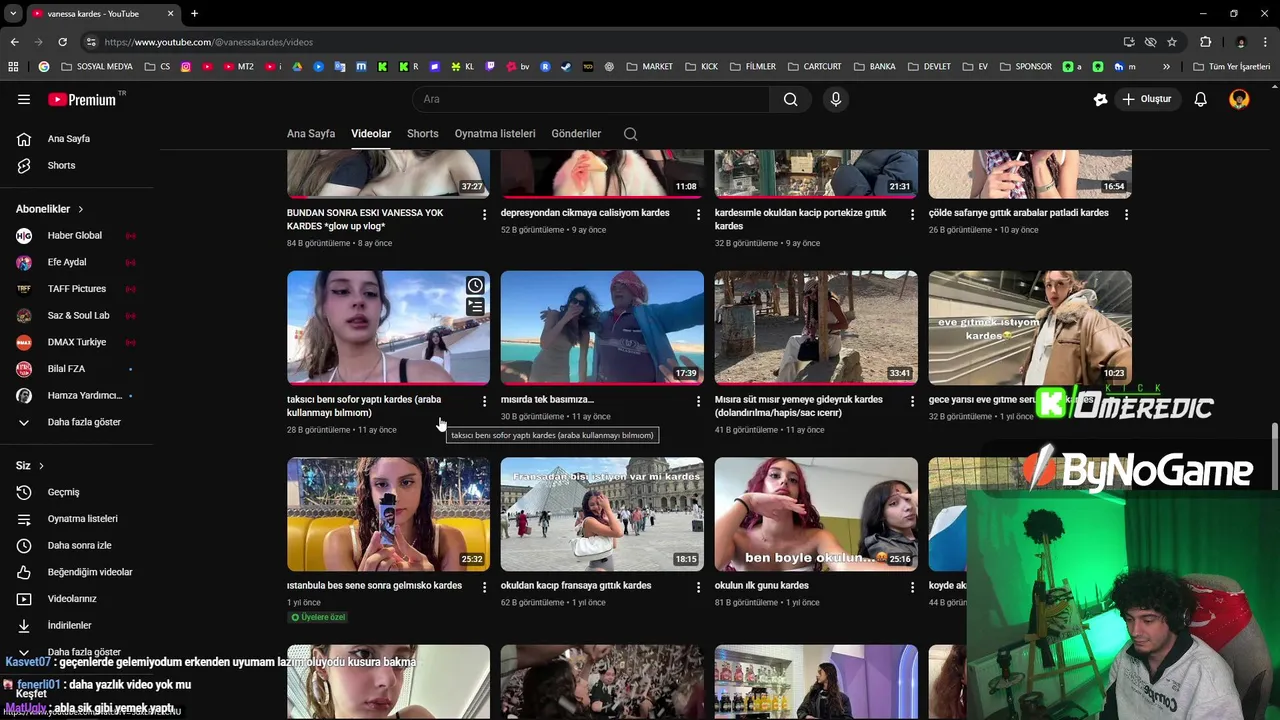Open options menu for 'mısırda tek basımıza' video

coord(698,401)
